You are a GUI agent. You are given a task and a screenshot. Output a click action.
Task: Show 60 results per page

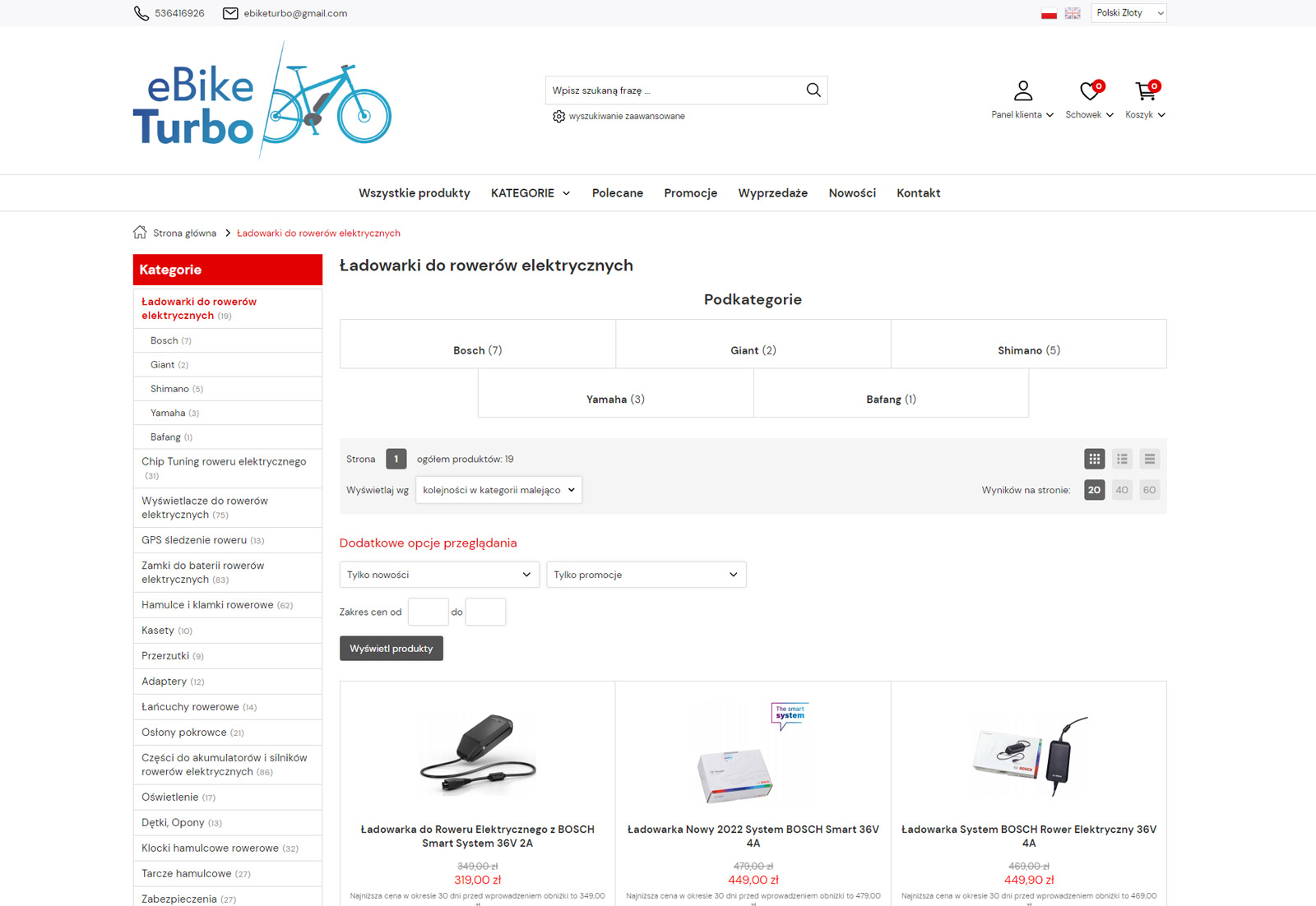(1149, 490)
